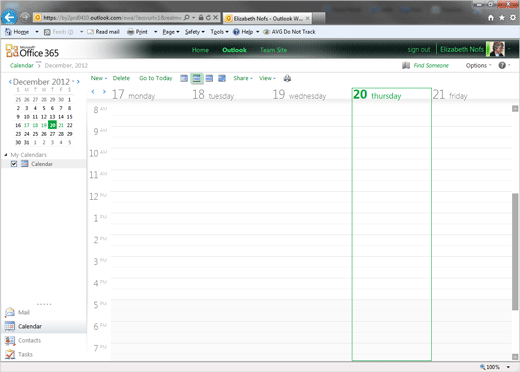
Task: Go to previous week arrow beside 17 monday
Action: 93,92
